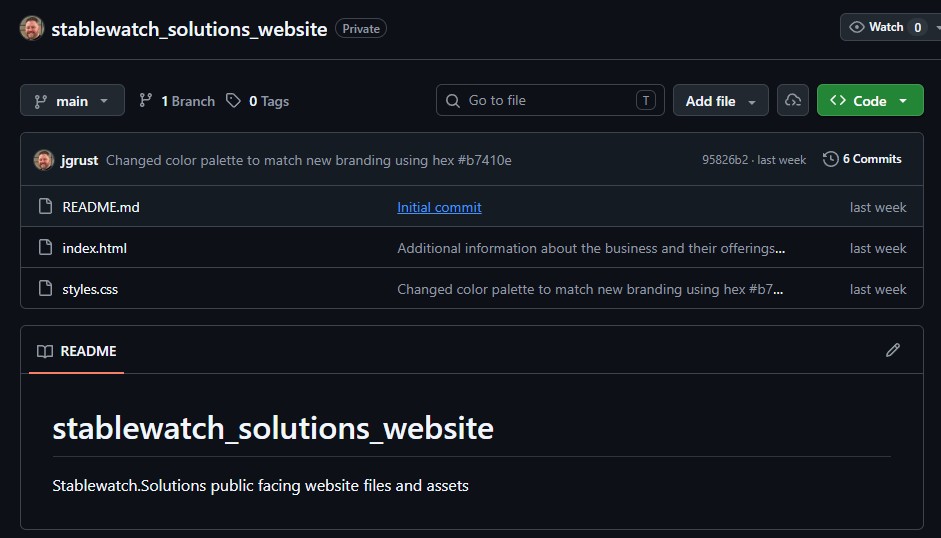Click the pencil icon to edit README
Screen dimensions: 941x538
(x=892, y=350)
